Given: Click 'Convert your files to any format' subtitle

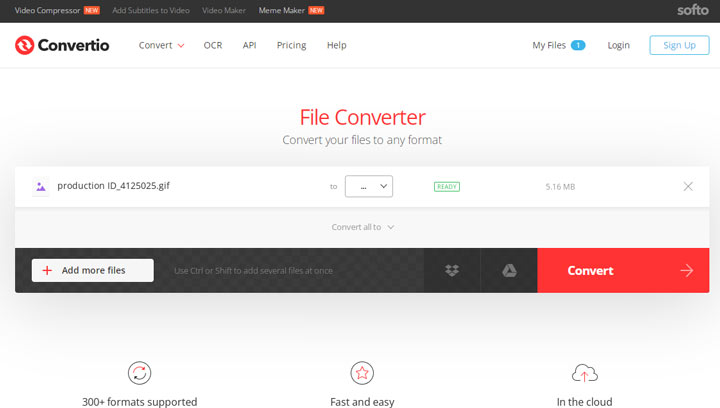Looking at the screenshot, I should coord(362,140).
